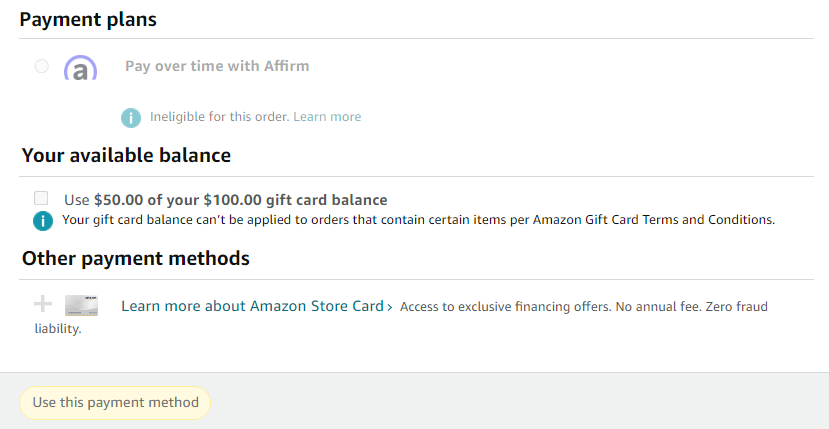Screen dimensions: 829x429
Task: Click the info icon beside Ineligible for this order
Action: tap(131, 117)
